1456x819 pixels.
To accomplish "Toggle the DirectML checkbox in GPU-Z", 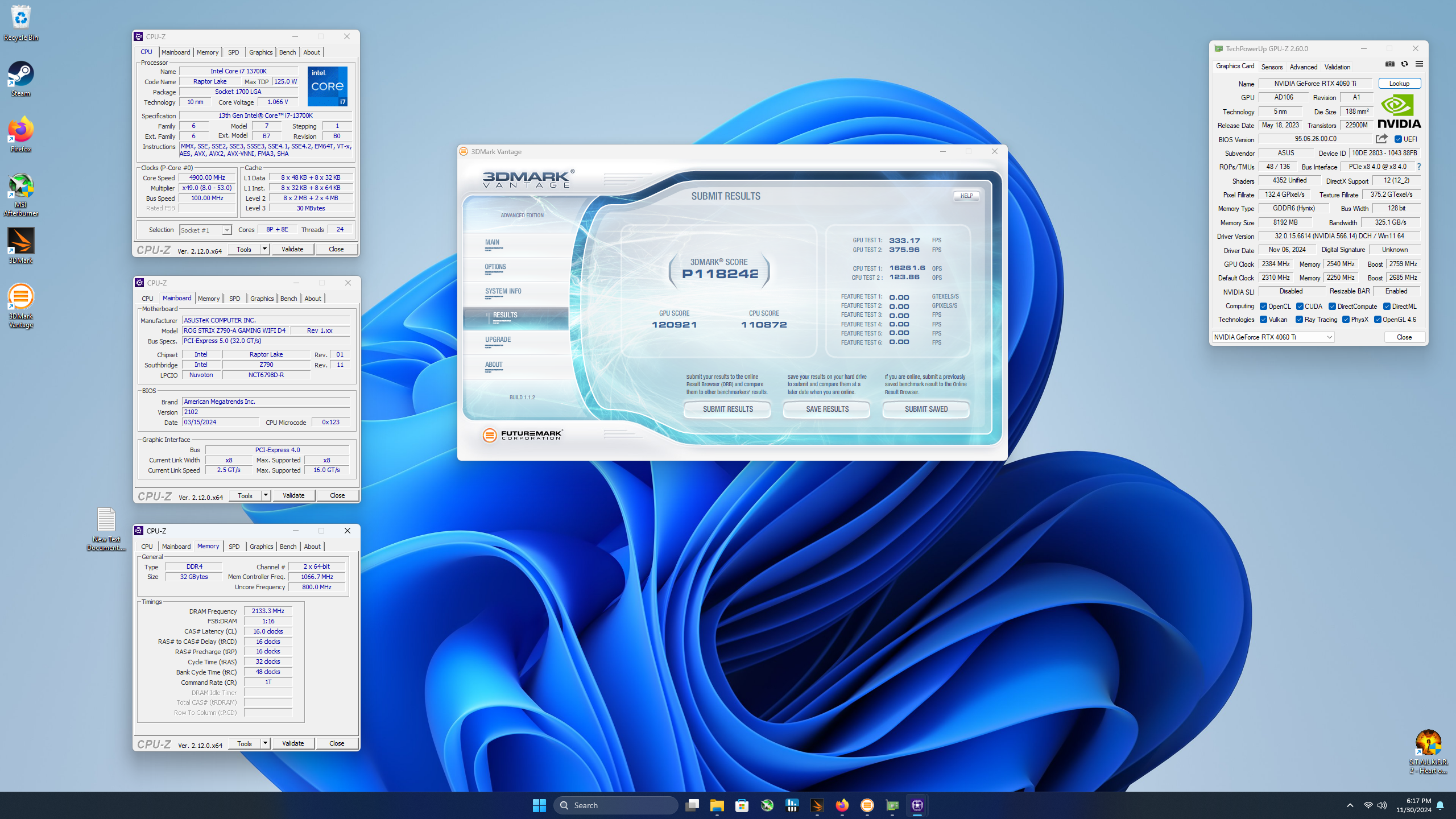I will [x=1387, y=307].
